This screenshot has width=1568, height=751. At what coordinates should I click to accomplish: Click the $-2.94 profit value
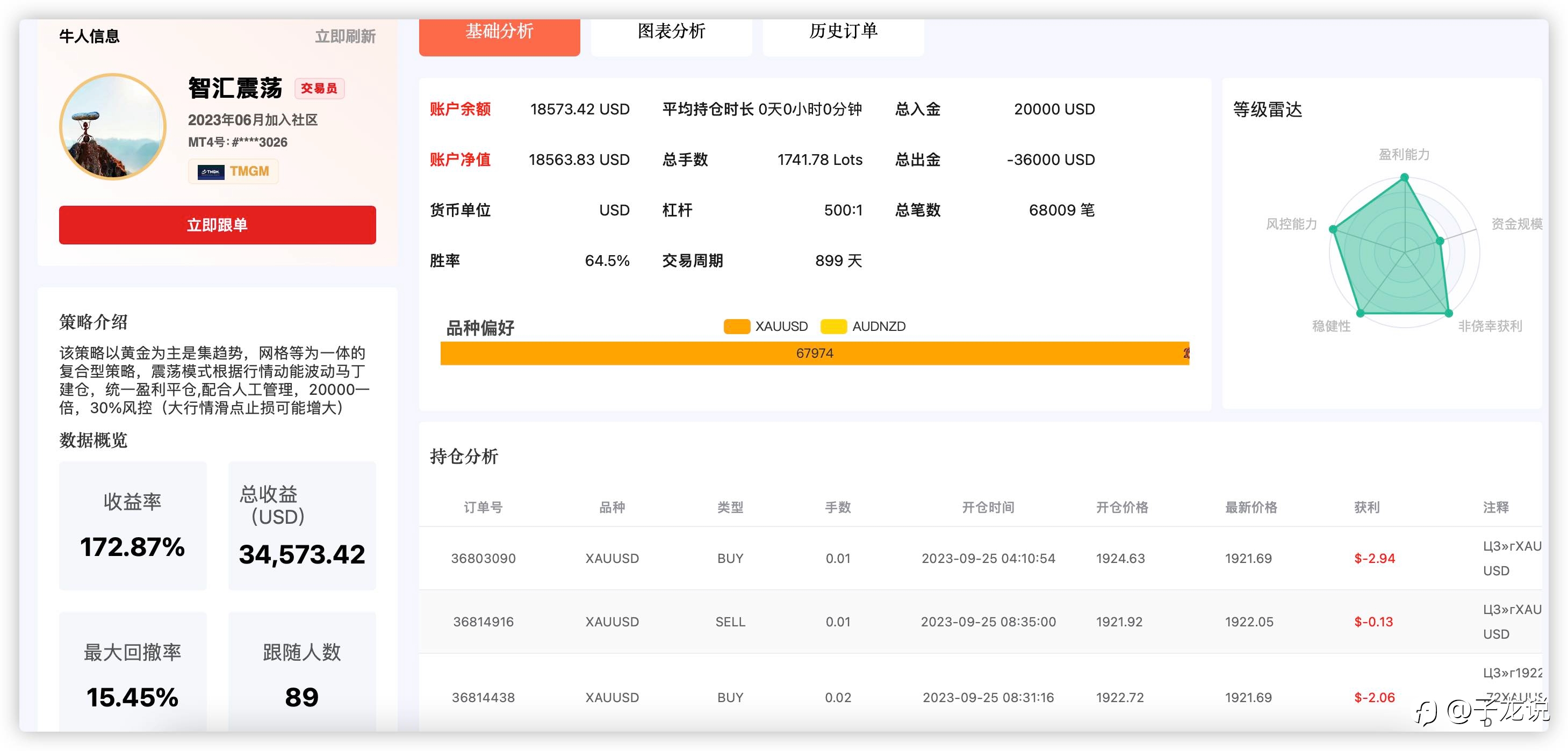[1375, 558]
